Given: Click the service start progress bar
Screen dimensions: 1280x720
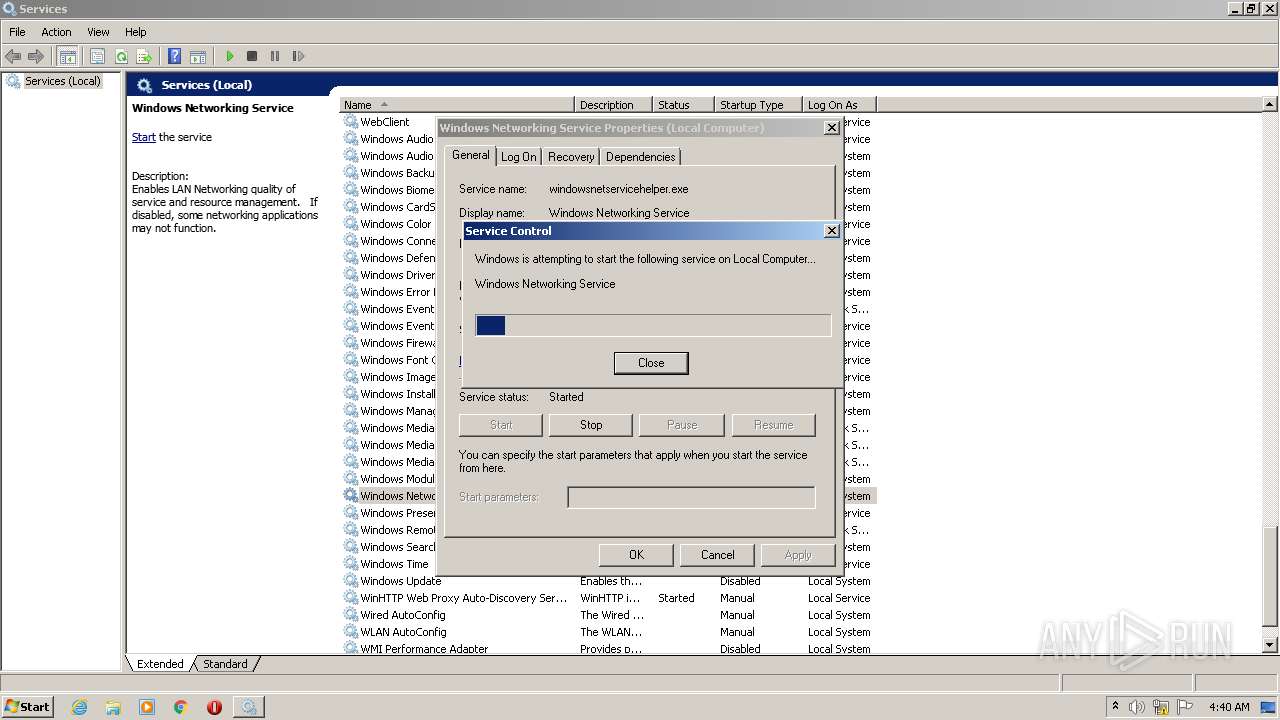Looking at the screenshot, I should [653, 325].
